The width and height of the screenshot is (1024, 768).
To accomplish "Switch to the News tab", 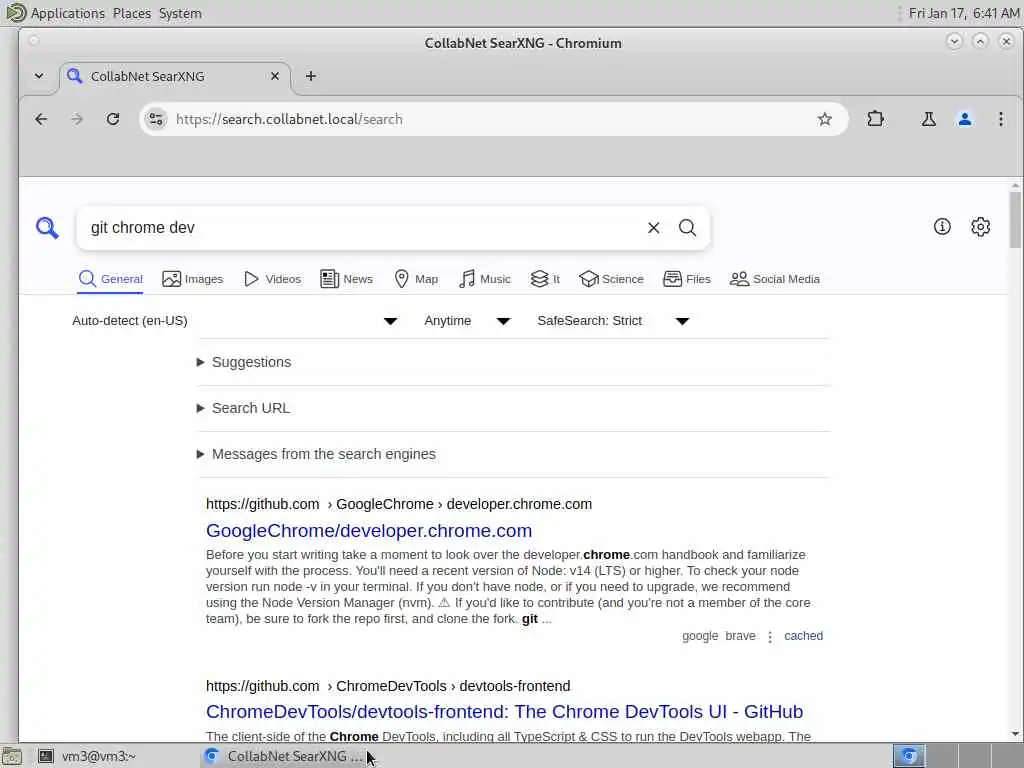I will point(347,279).
